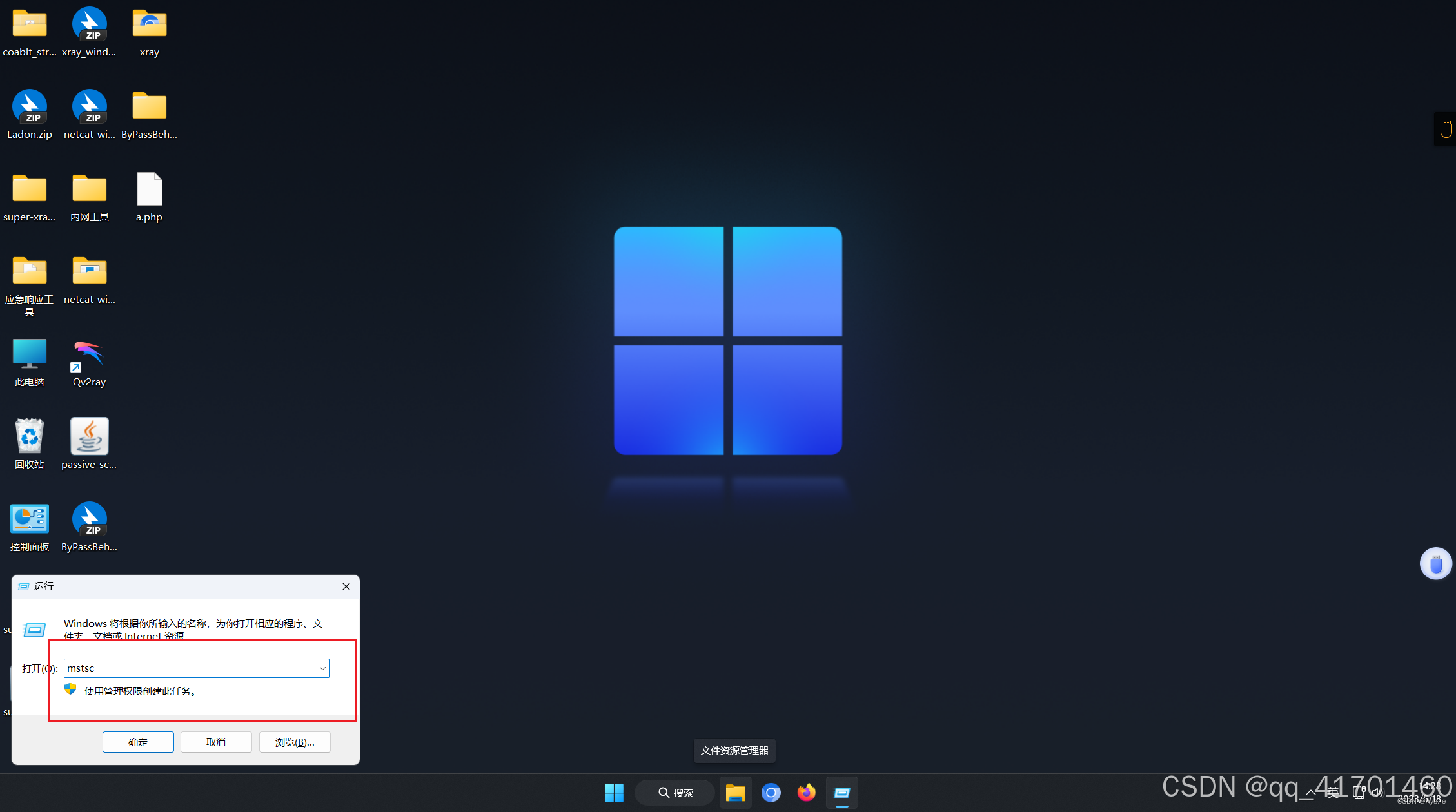Click the 确定 (OK) button

138,742
